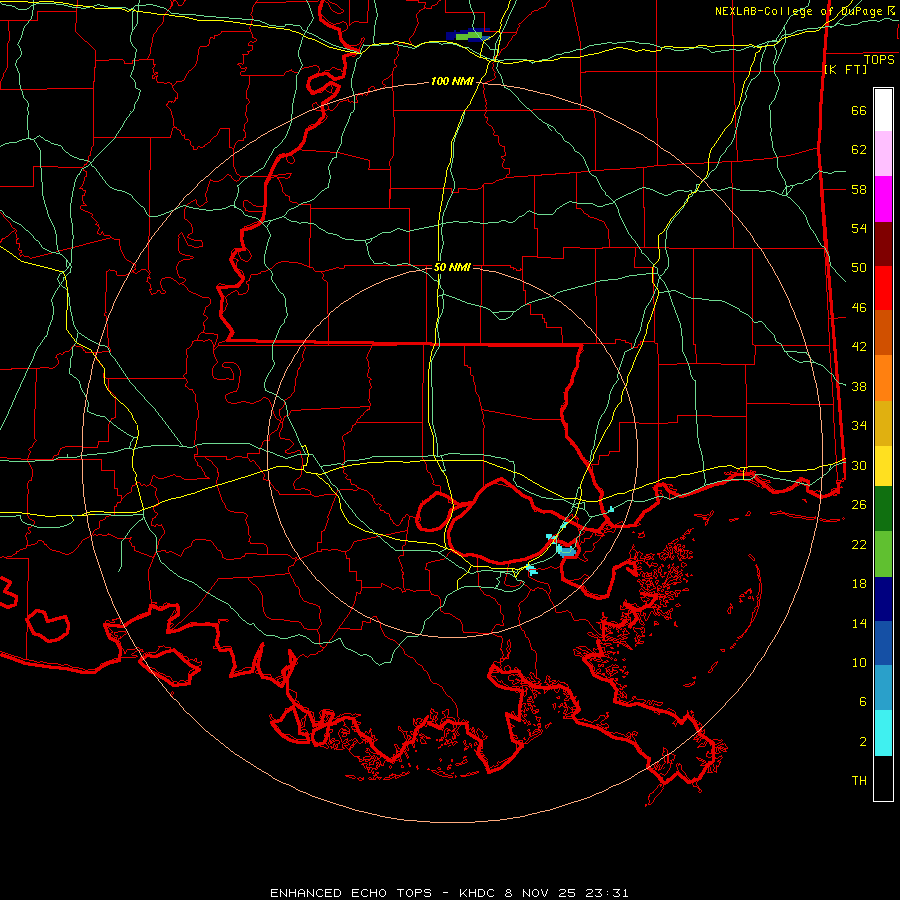Click the 6 value on legend scale
The image size is (900, 900).
point(863,702)
